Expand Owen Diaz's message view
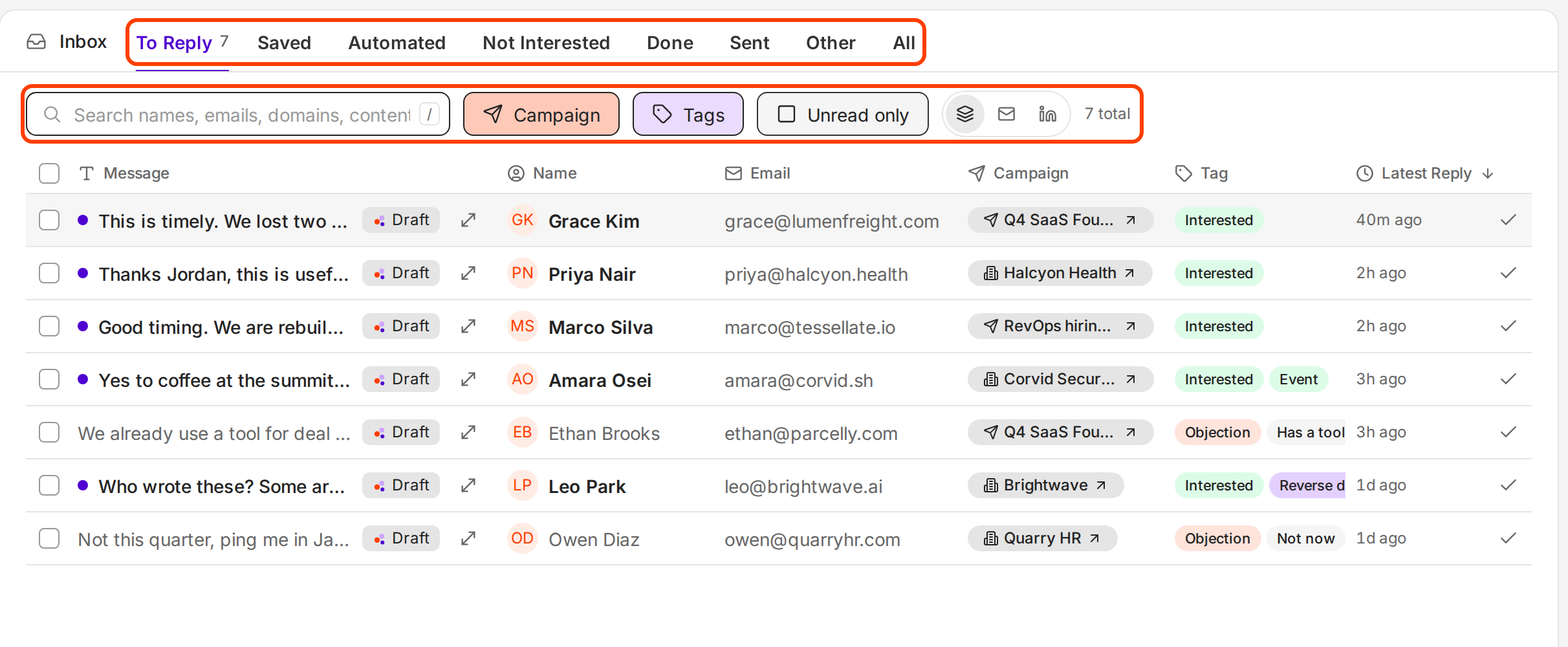The image size is (1568, 647). click(468, 539)
